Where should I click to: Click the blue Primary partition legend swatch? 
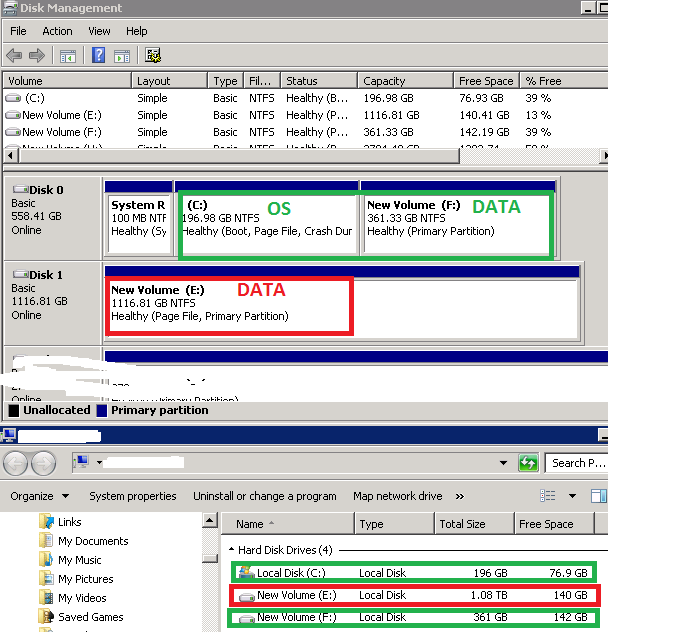pyautogui.click(x=102, y=410)
